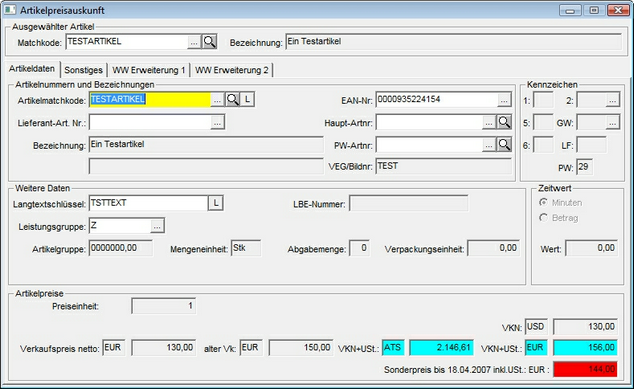Image resolution: width=634 pixels, height=389 pixels.
Task: Click the Lieferant-Art. Nr. input field
Action: tap(150, 122)
